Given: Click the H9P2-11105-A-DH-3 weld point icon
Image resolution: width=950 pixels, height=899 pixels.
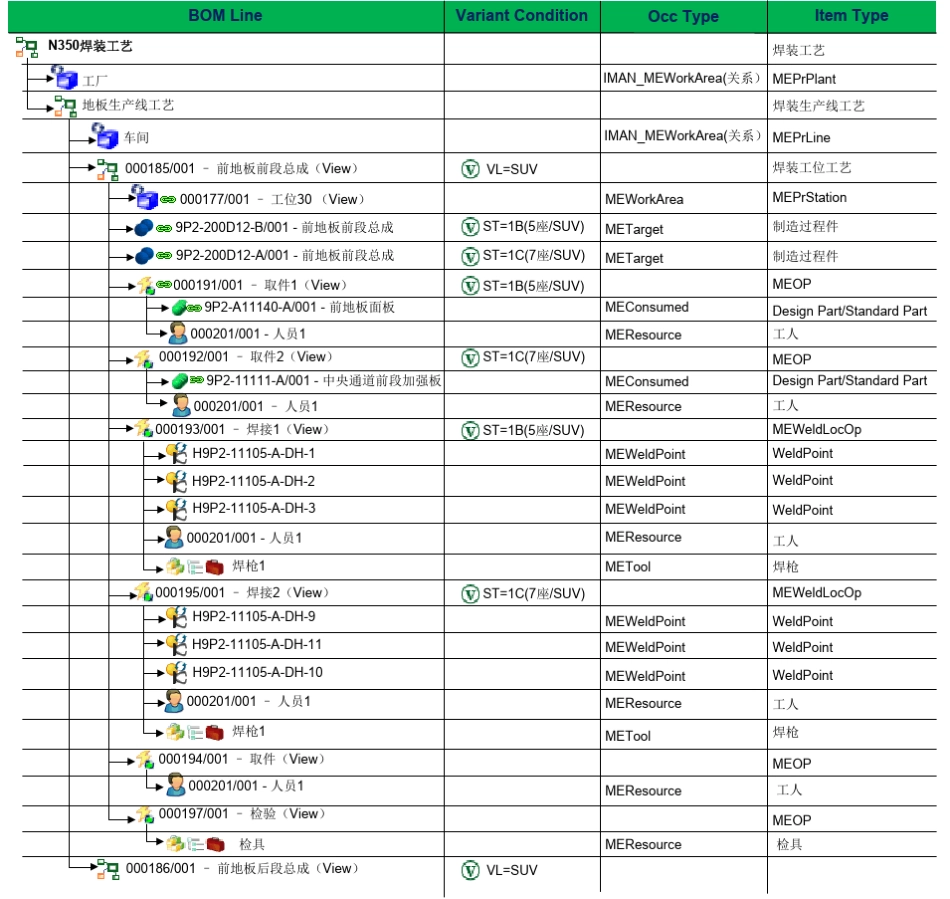Looking at the screenshot, I should (x=176, y=509).
